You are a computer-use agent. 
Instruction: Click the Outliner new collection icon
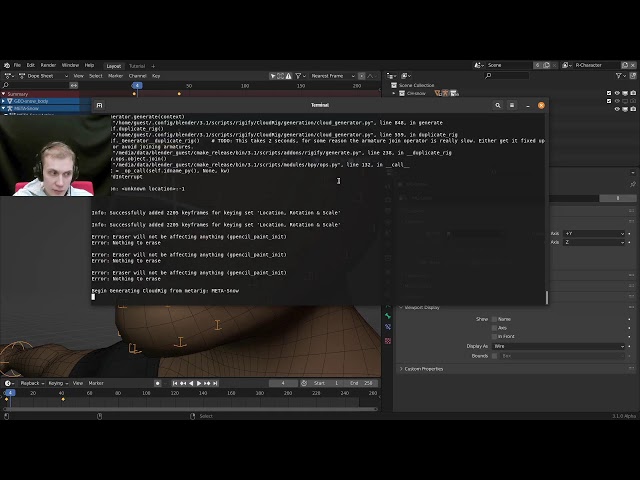[x=633, y=76]
